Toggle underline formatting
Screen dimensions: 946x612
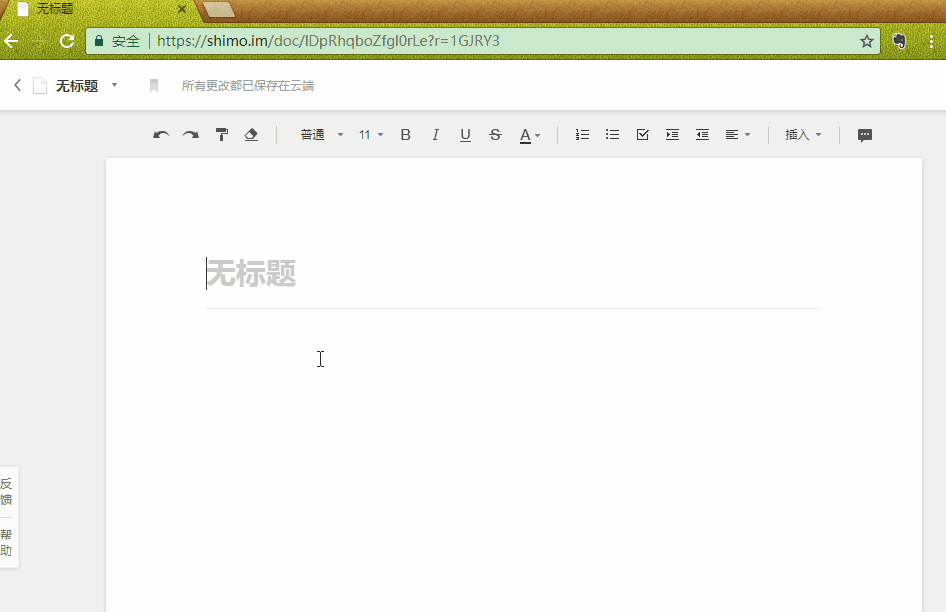click(465, 135)
